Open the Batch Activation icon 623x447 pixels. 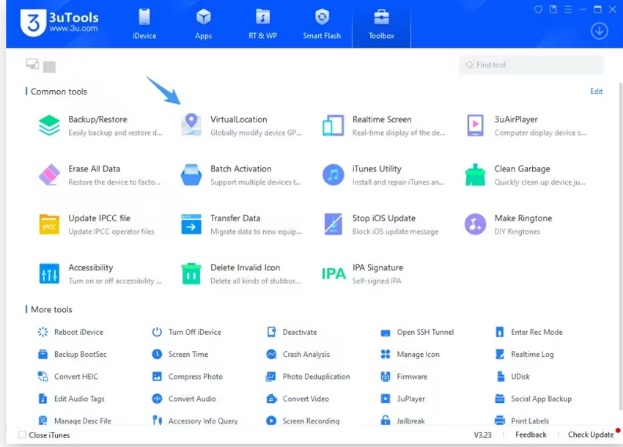click(x=191, y=175)
